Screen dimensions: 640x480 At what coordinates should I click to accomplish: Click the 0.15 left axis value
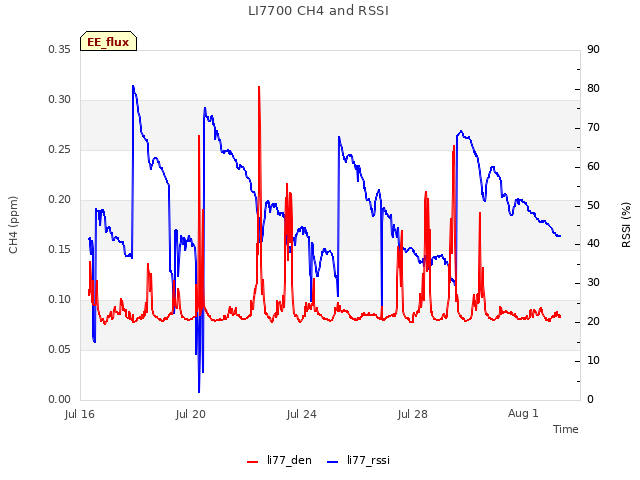coord(60,249)
